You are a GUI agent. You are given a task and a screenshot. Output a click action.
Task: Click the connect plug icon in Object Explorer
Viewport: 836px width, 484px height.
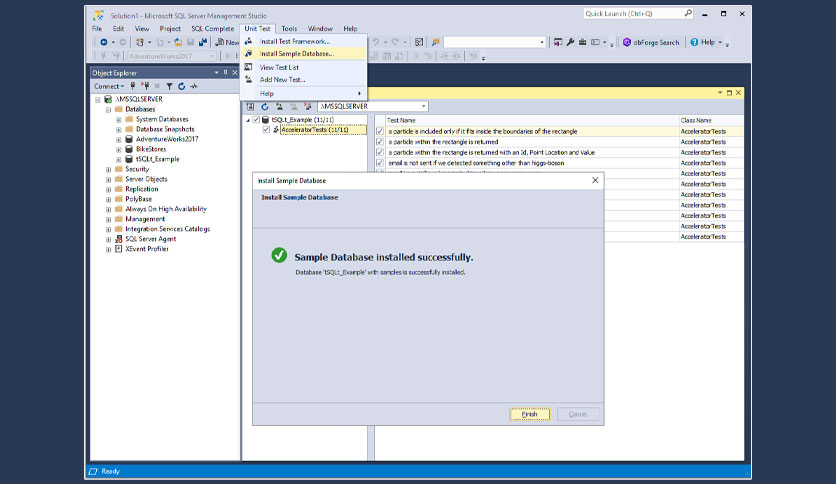pyautogui.click(x=133, y=86)
